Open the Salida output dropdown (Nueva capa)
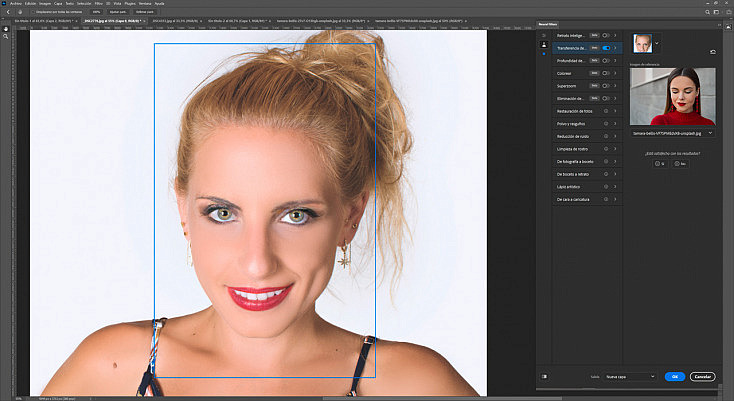This screenshot has height=401, width=734. [x=630, y=376]
